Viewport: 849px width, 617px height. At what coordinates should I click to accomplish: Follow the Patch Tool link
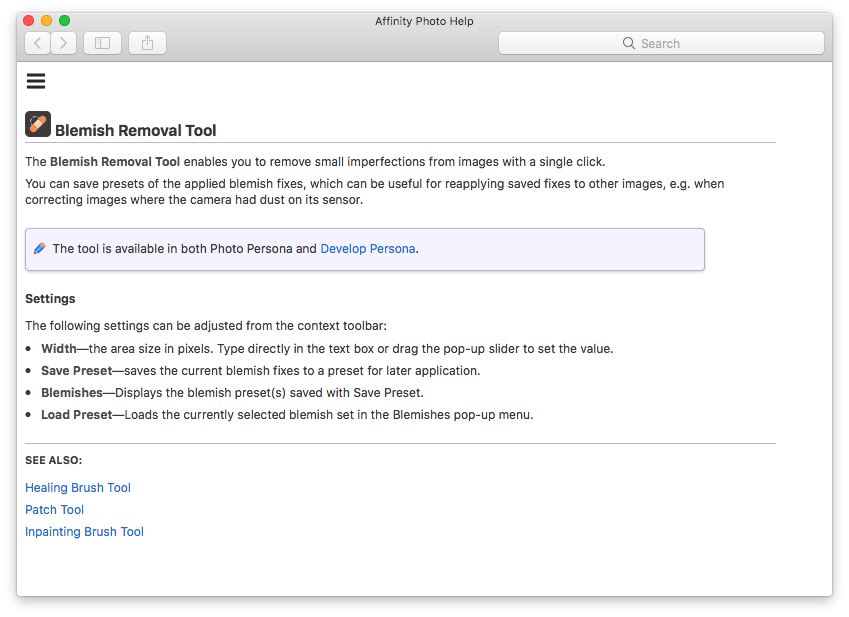[55, 510]
